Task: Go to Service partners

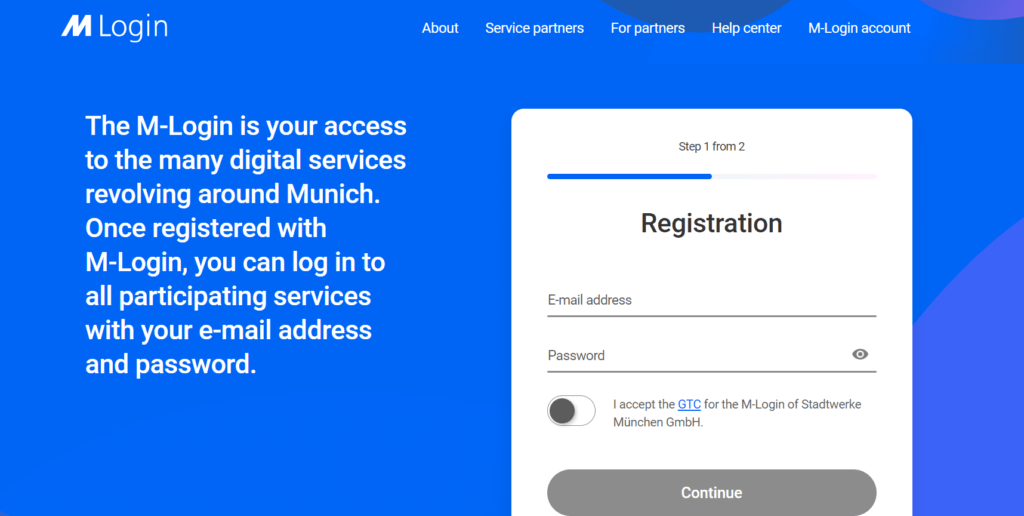Action: (534, 28)
